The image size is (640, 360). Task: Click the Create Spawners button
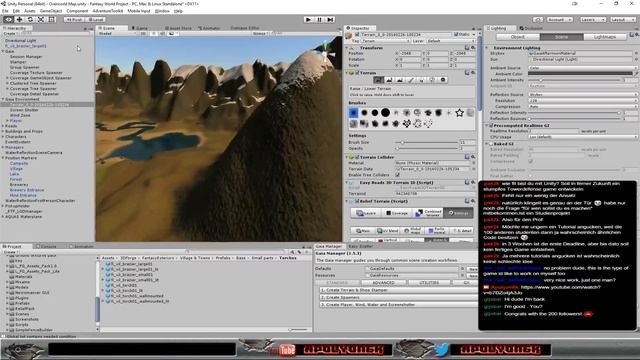coord(398,297)
